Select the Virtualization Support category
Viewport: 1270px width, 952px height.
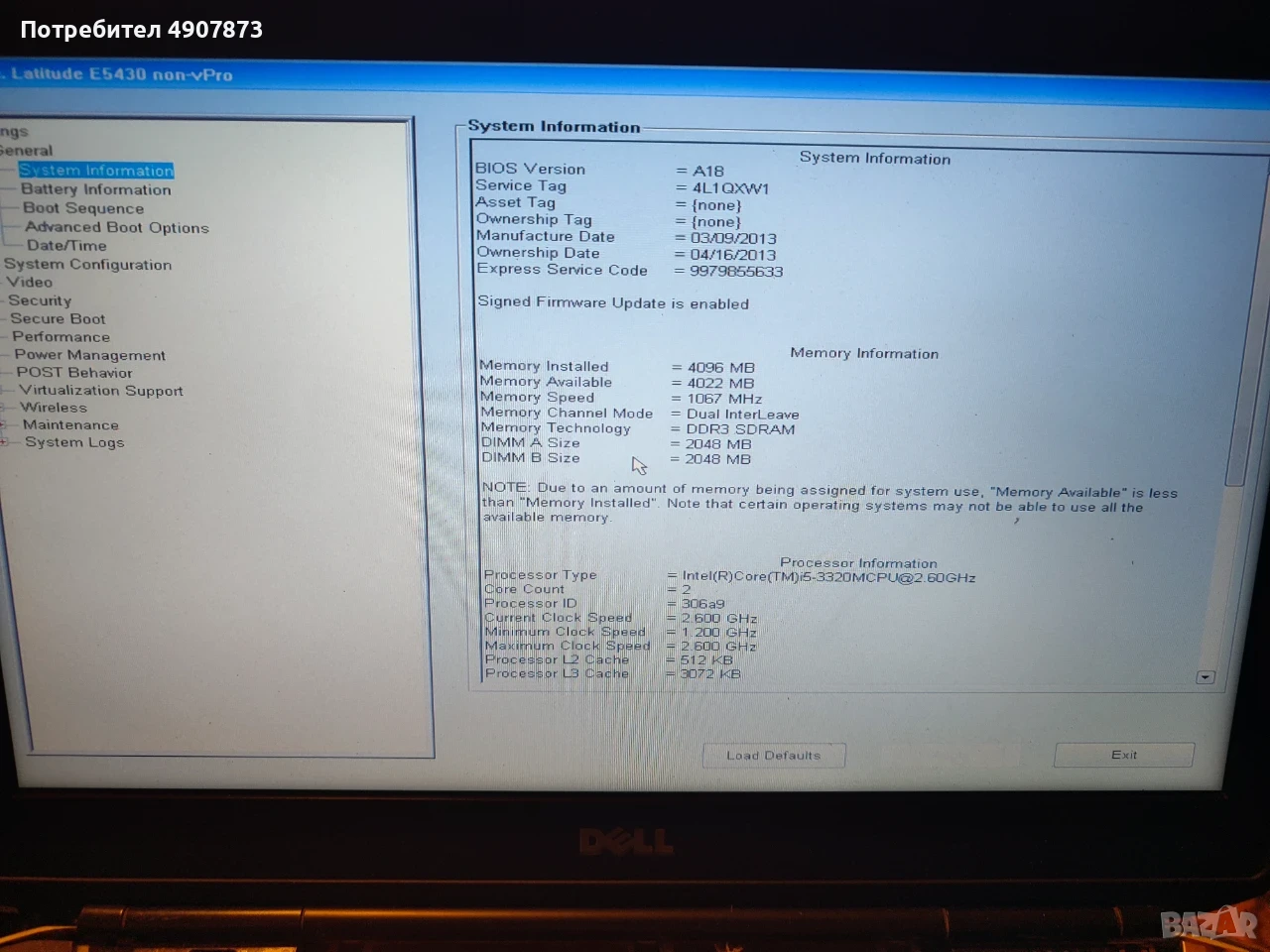tap(101, 391)
